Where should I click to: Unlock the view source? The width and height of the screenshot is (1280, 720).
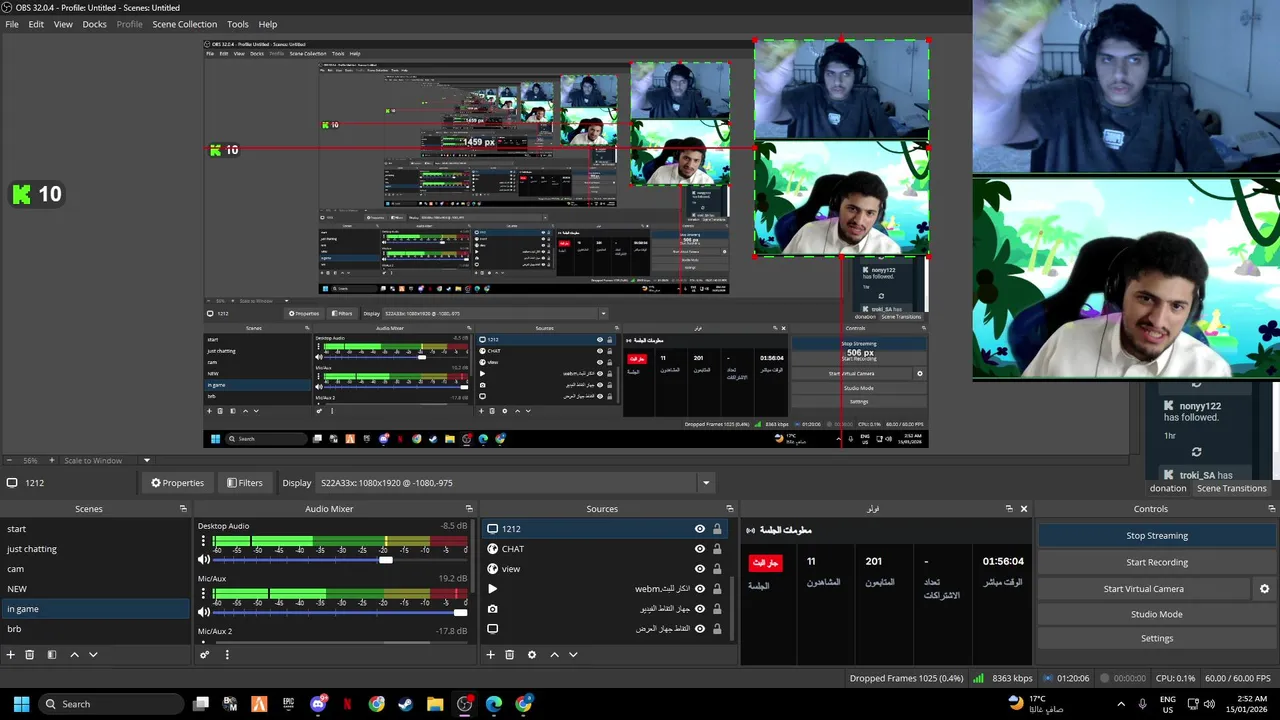717,569
